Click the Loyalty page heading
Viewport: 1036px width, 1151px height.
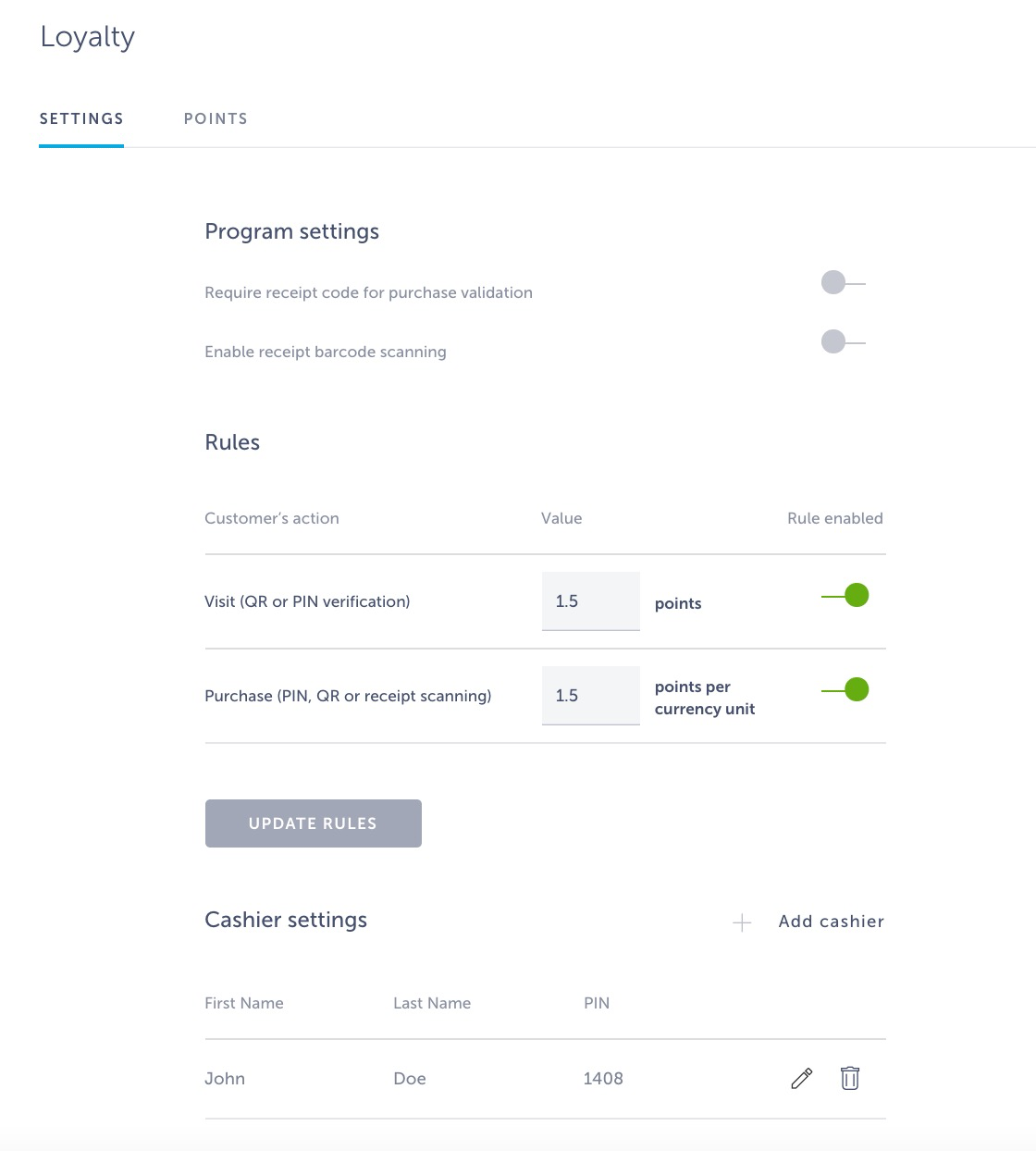[88, 37]
